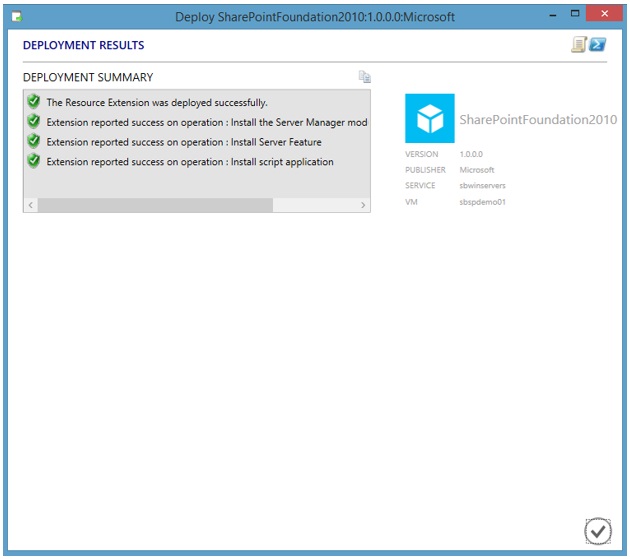Click the horizontal scrollbar thumb in the summary
Image resolution: width=630 pixels, height=559 pixels.
[x=155, y=205]
